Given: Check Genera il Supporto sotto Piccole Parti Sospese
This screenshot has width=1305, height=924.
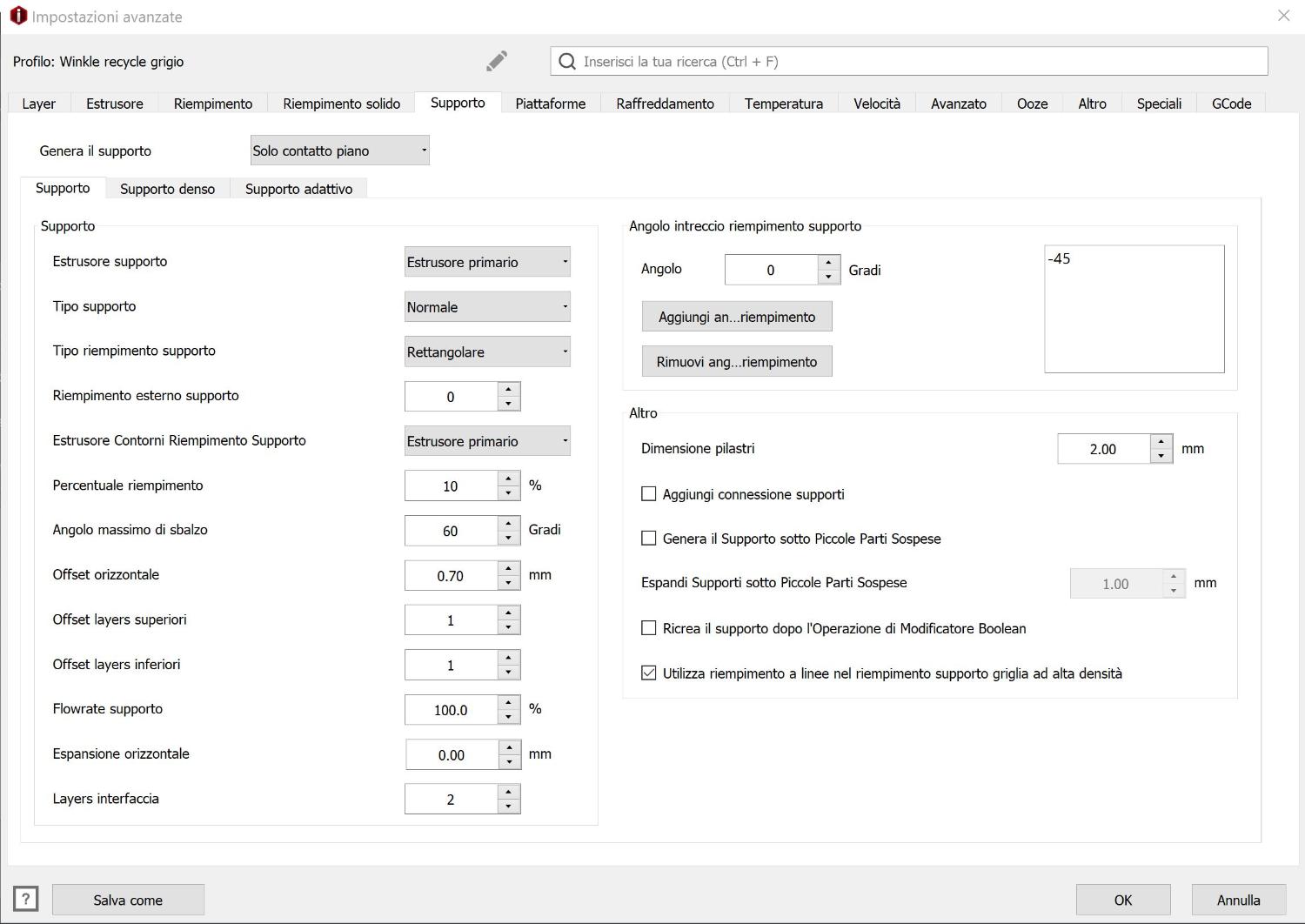Looking at the screenshot, I should [649, 539].
